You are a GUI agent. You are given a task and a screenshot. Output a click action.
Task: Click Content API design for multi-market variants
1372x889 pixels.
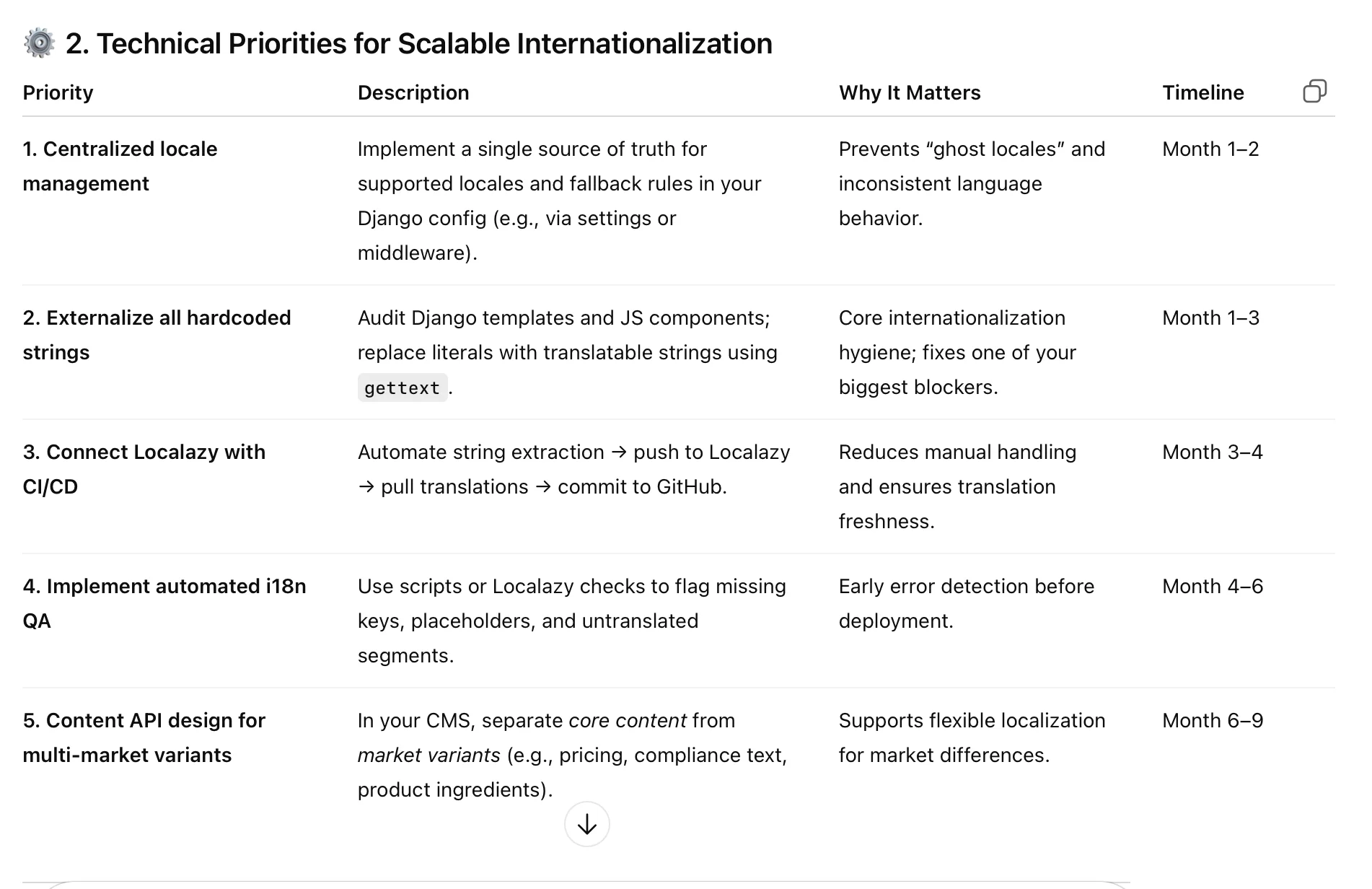(x=144, y=737)
